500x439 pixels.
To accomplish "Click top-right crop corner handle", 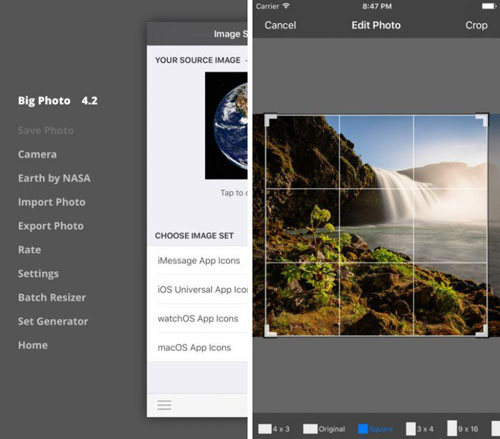I will coord(482,119).
